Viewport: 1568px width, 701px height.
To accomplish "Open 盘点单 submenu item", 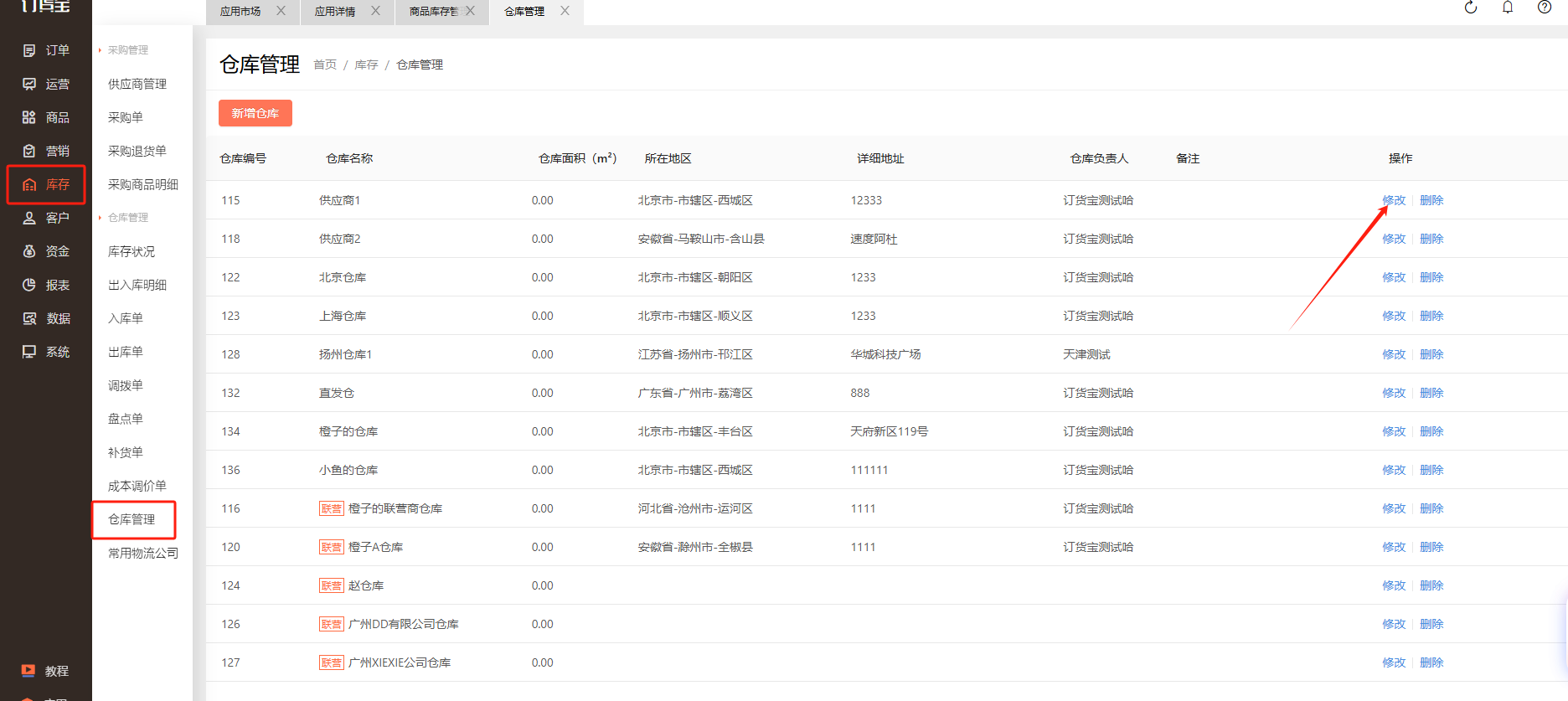I will click(x=126, y=419).
